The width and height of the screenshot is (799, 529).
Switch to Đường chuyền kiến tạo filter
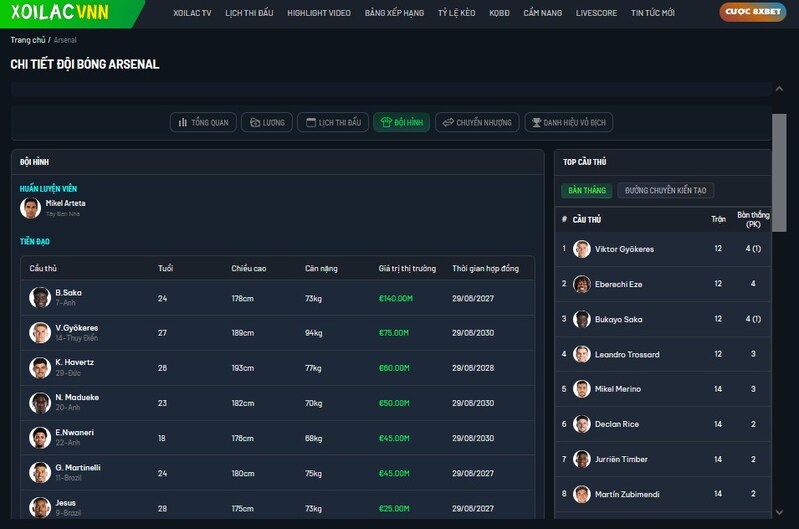(x=665, y=190)
